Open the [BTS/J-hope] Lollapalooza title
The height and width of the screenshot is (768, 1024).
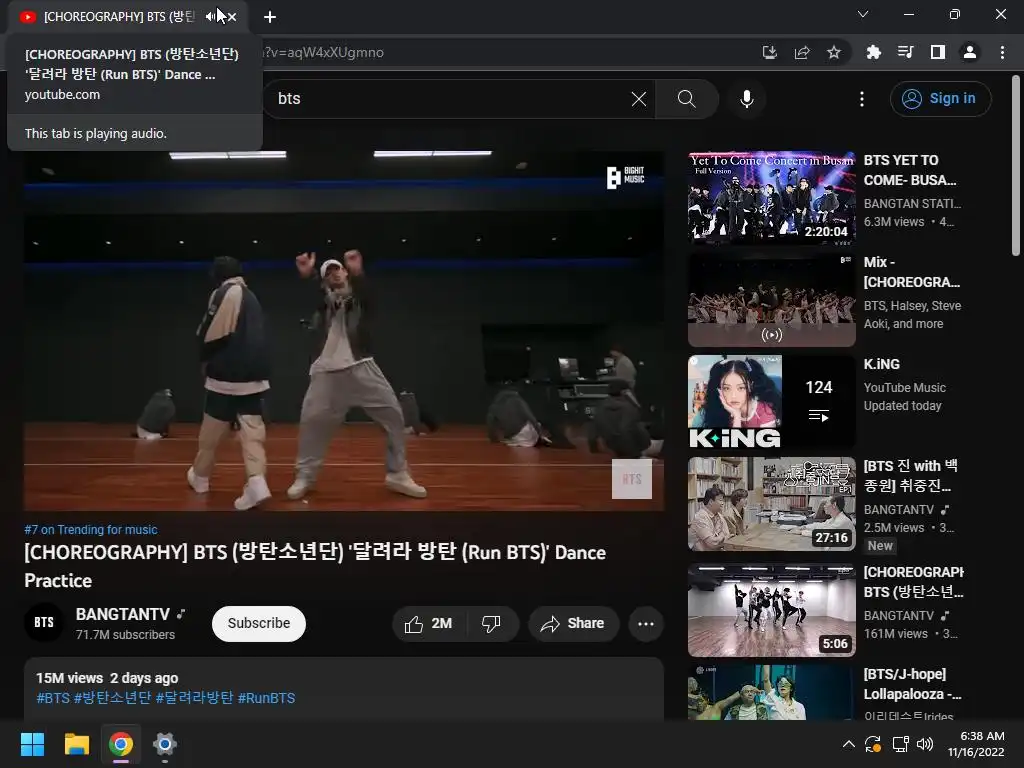pyautogui.click(x=912, y=684)
